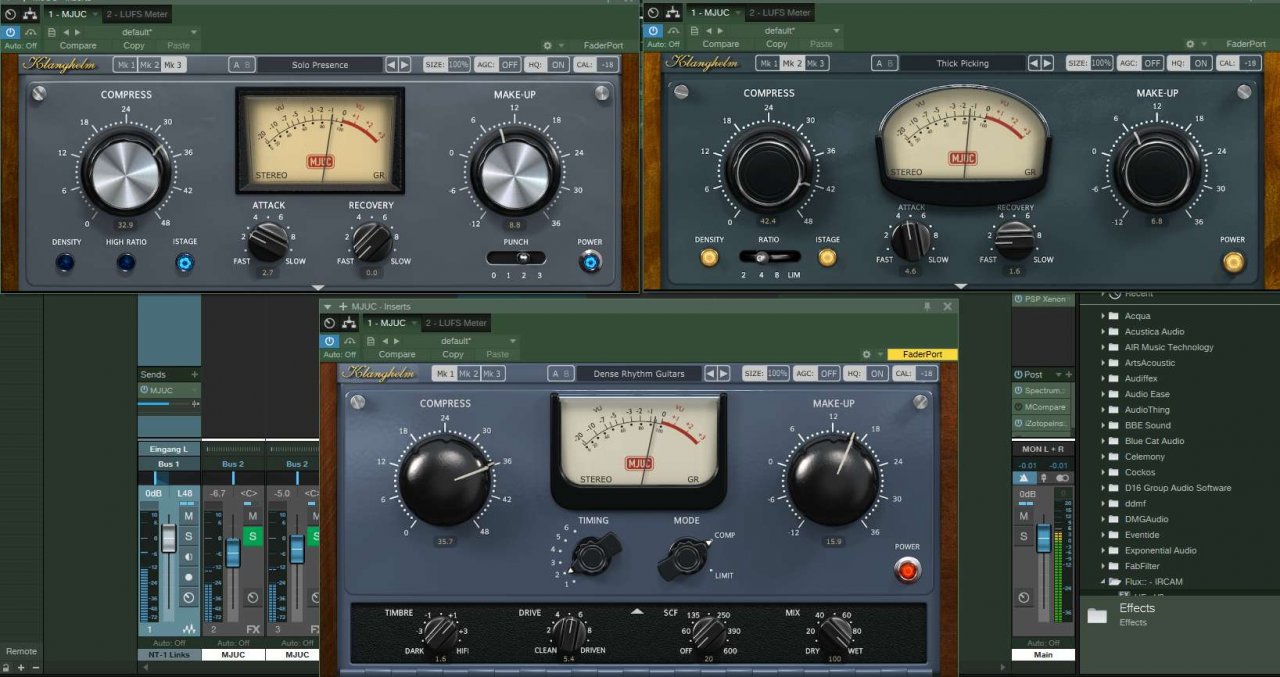
Task: Select Mk 3 in Dense Rhythm Guitars plugin
Action: 491,373
